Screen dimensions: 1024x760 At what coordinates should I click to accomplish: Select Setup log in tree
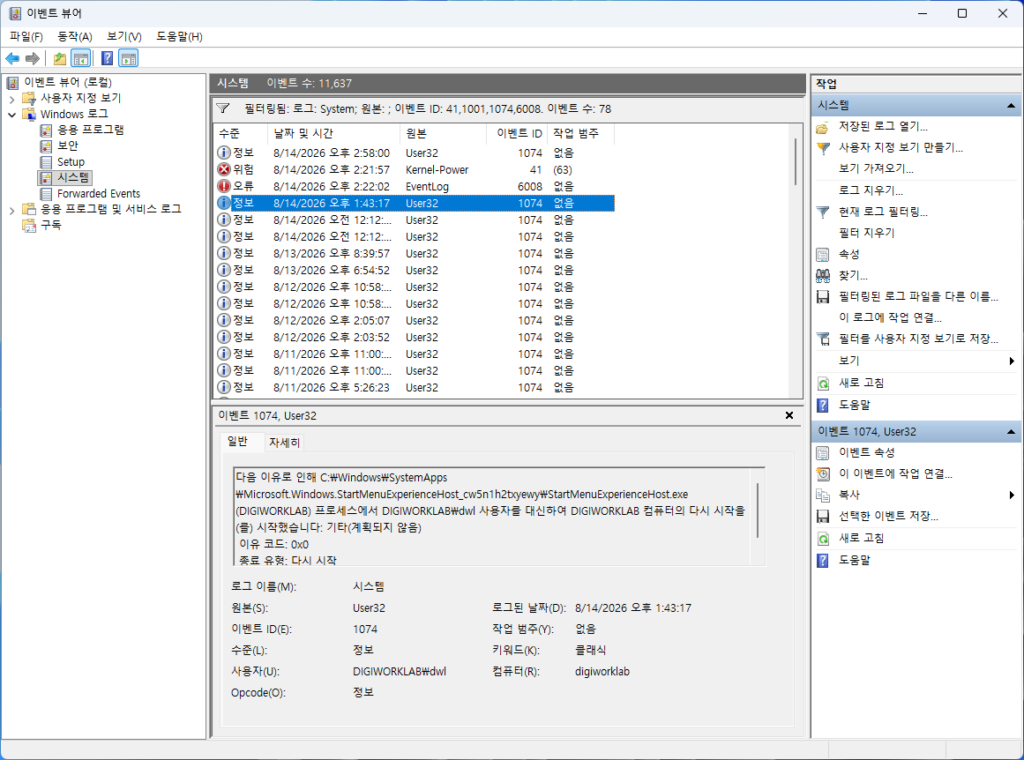[x=71, y=162]
